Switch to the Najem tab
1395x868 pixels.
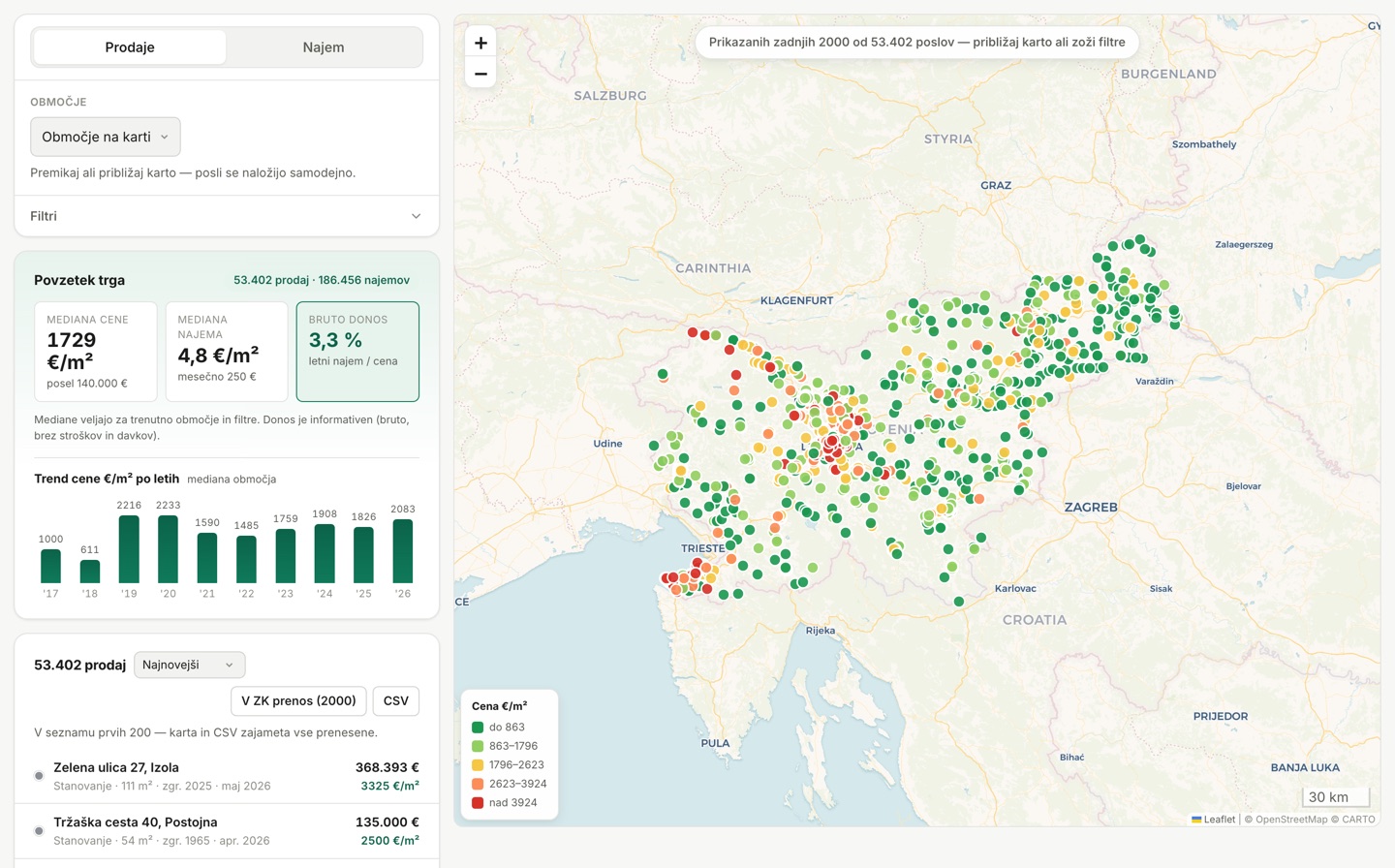coord(324,47)
